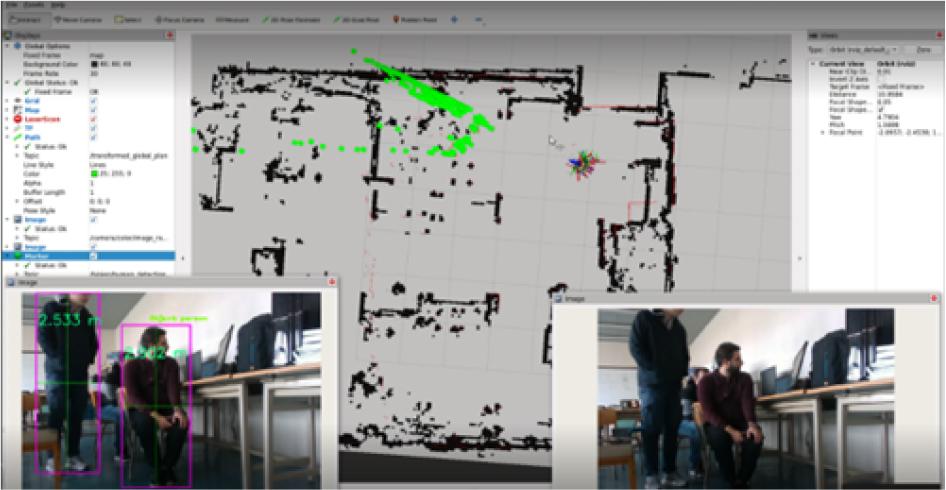Click the Focus Camera tool
The height and width of the screenshot is (490, 946).
tap(174, 19)
